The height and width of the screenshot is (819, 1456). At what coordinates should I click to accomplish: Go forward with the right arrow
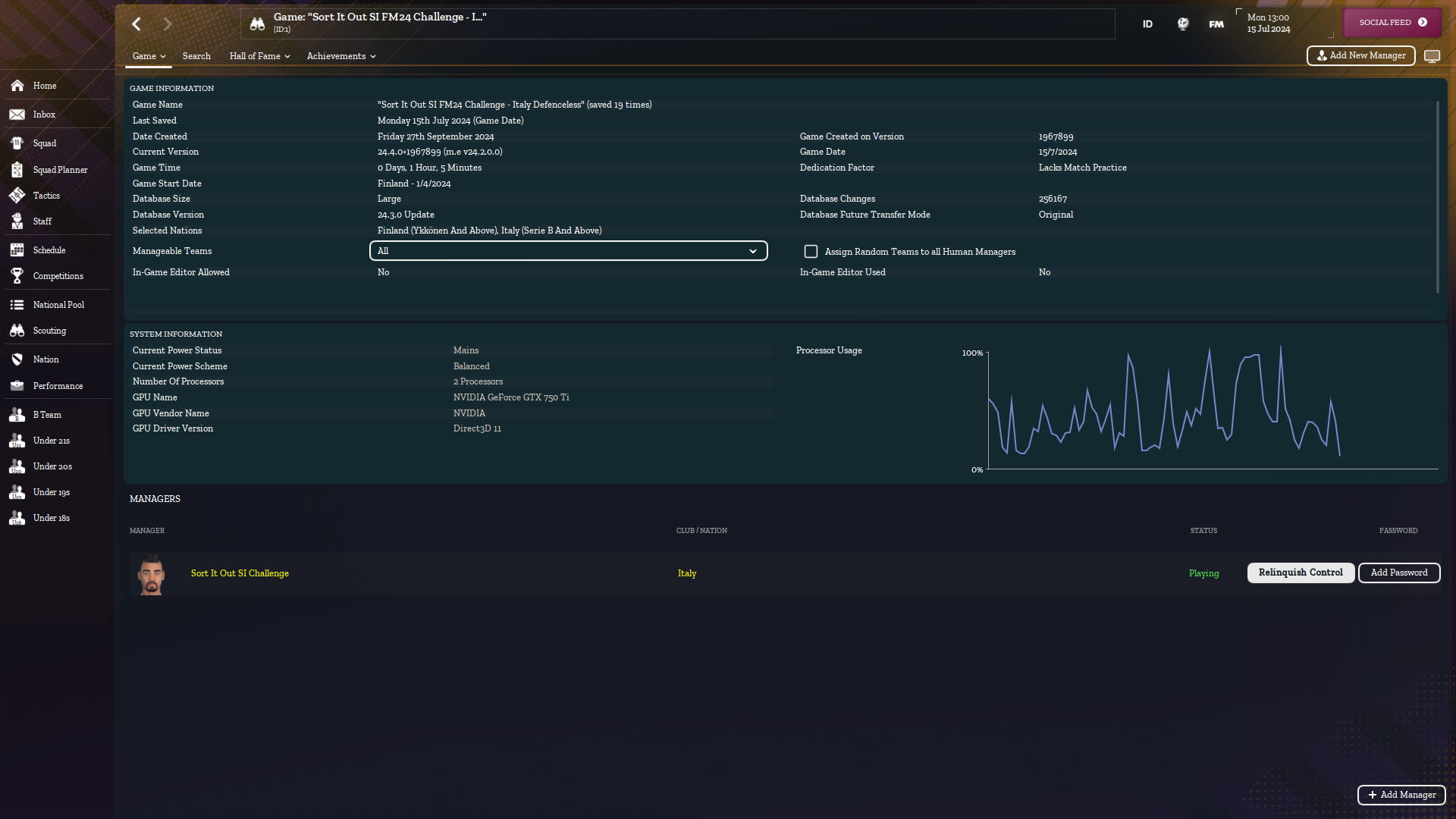click(168, 24)
